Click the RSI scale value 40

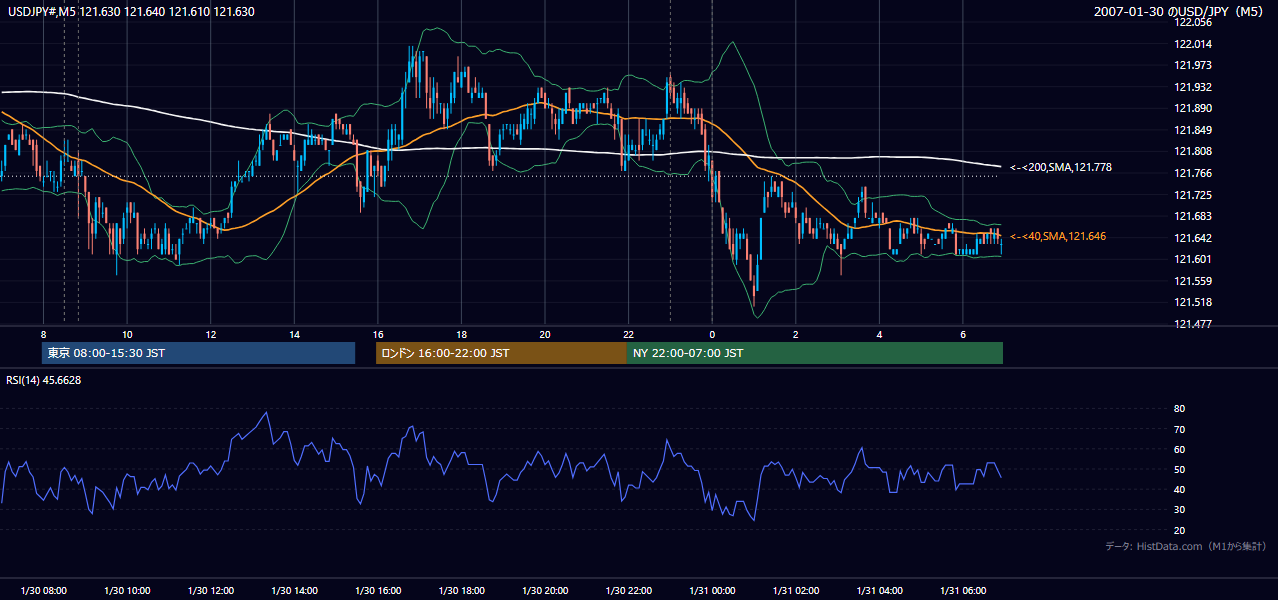[x=1179, y=489]
